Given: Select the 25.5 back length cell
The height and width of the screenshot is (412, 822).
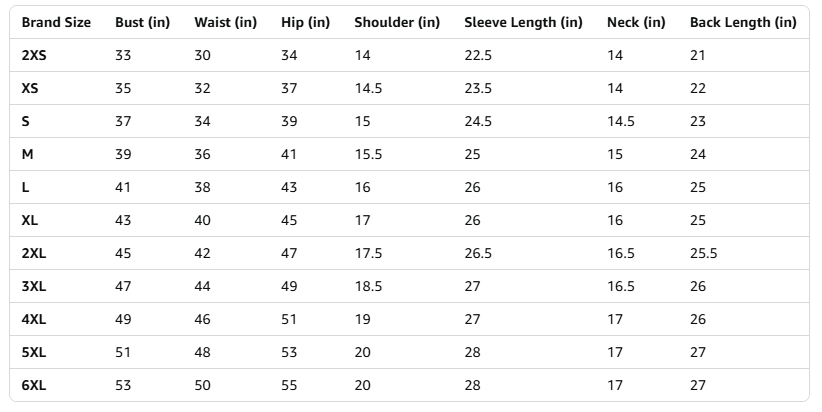Looking at the screenshot, I should pyautogui.click(x=703, y=253).
